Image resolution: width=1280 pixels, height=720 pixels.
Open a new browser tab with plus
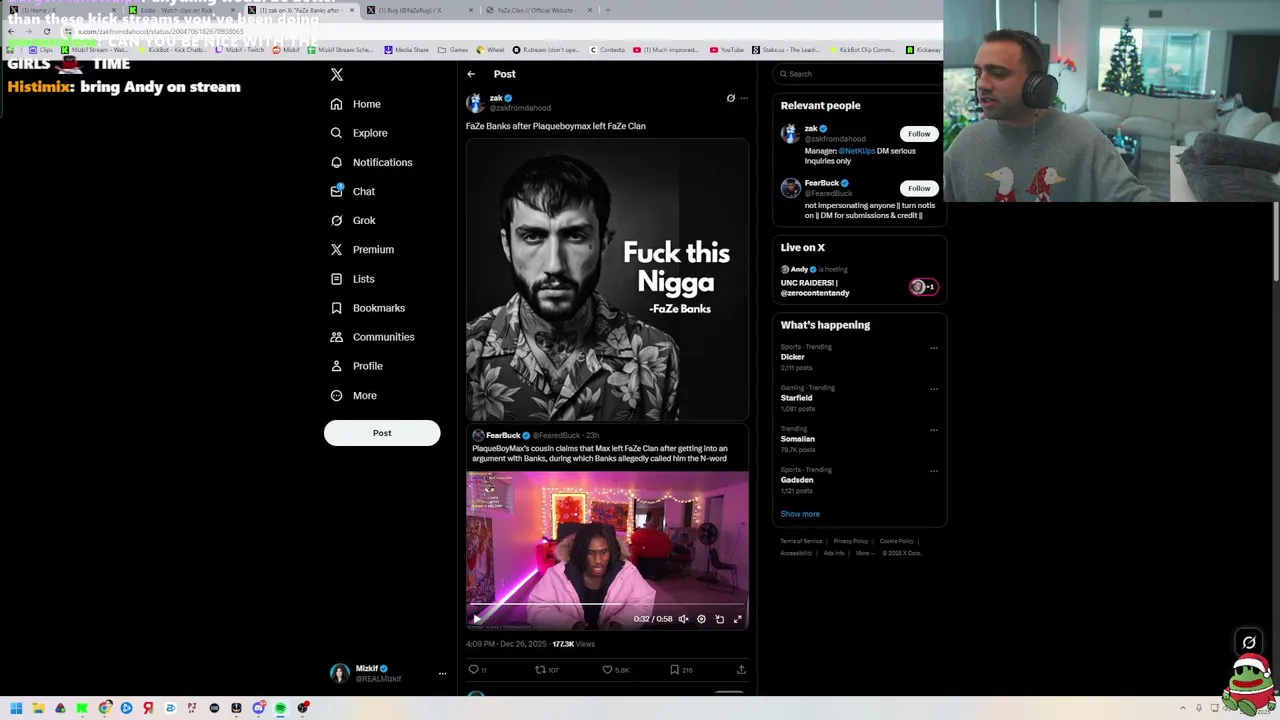click(607, 10)
